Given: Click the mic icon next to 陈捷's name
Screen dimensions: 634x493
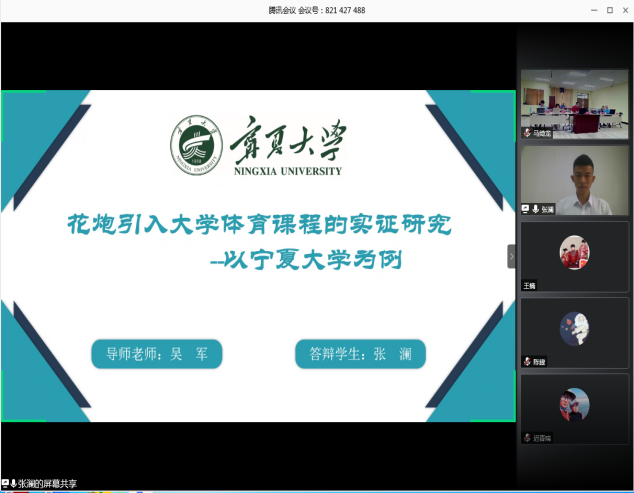Looking at the screenshot, I should click(527, 361).
